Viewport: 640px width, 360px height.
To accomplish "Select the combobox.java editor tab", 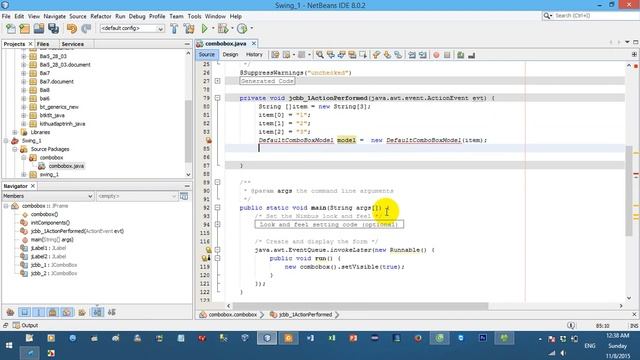I will 226,43.
